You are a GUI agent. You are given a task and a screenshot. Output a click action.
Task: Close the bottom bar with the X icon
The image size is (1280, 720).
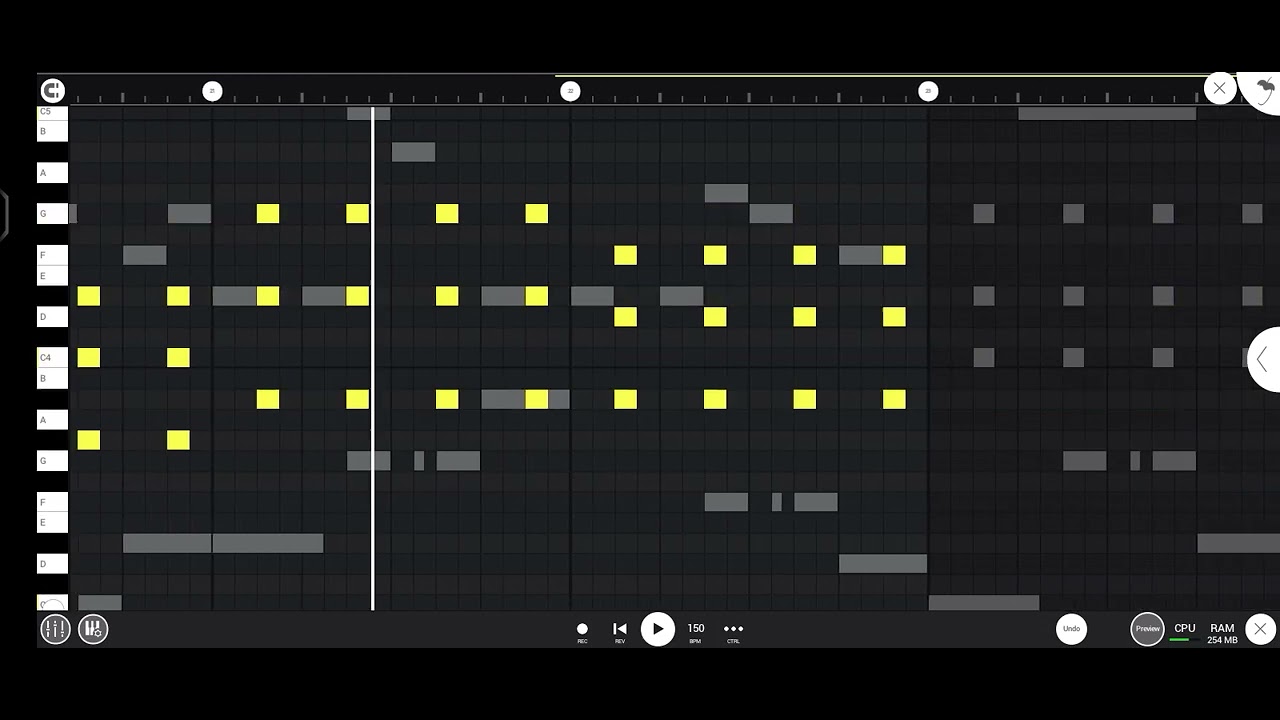1260,629
